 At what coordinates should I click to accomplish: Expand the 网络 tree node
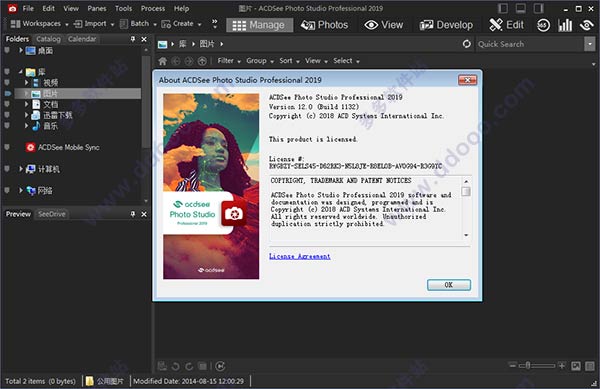[x=21, y=190]
